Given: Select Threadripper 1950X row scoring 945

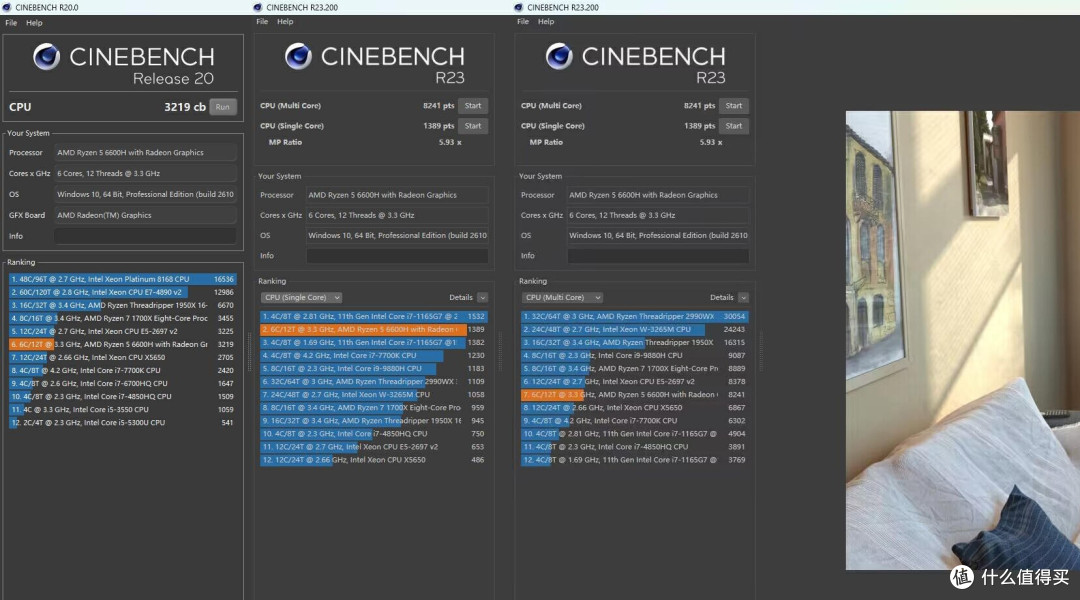Looking at the screenshot, I should pos(374,421).
